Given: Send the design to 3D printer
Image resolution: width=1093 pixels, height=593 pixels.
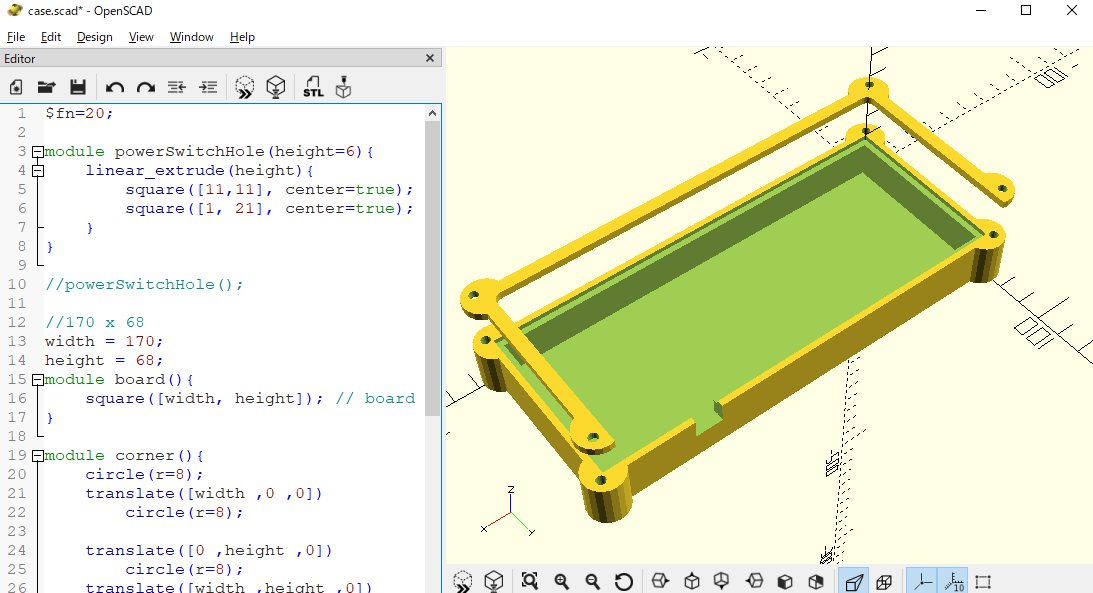Looking at the screenshot, I should pyautogui.click(x=343, y=87).
